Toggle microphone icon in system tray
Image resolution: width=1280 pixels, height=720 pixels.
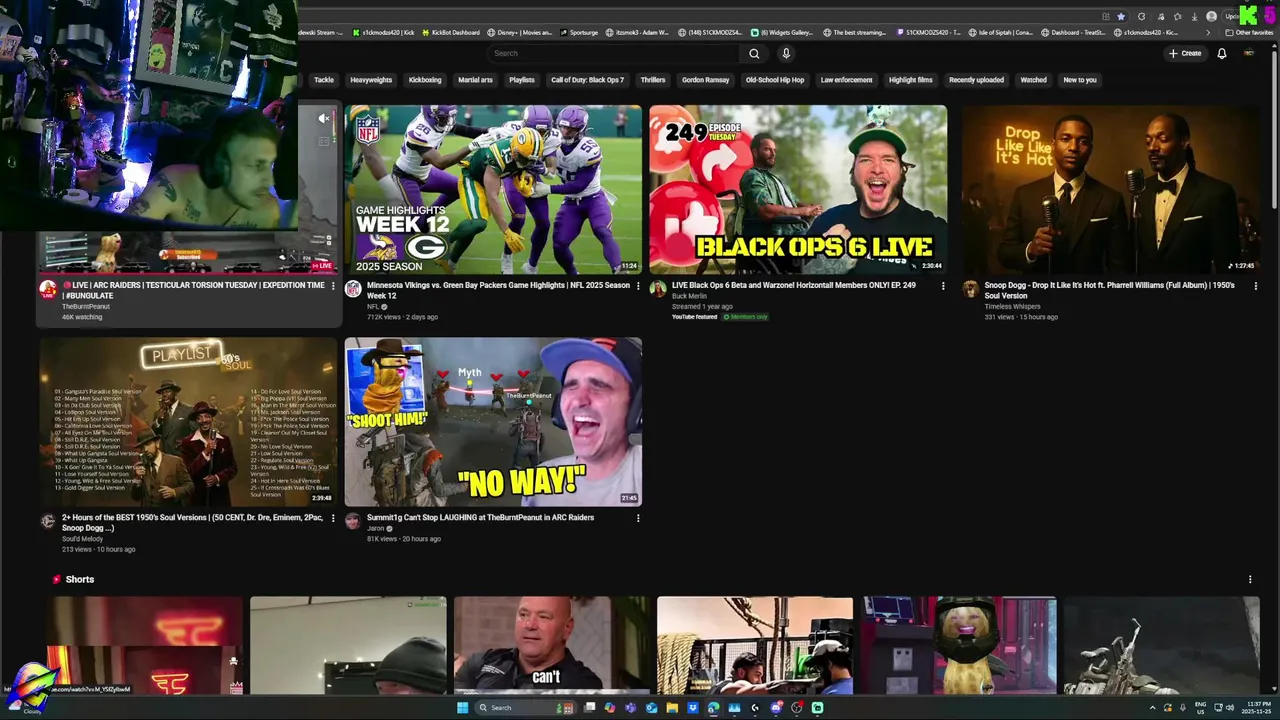[x=1183, y=708]
